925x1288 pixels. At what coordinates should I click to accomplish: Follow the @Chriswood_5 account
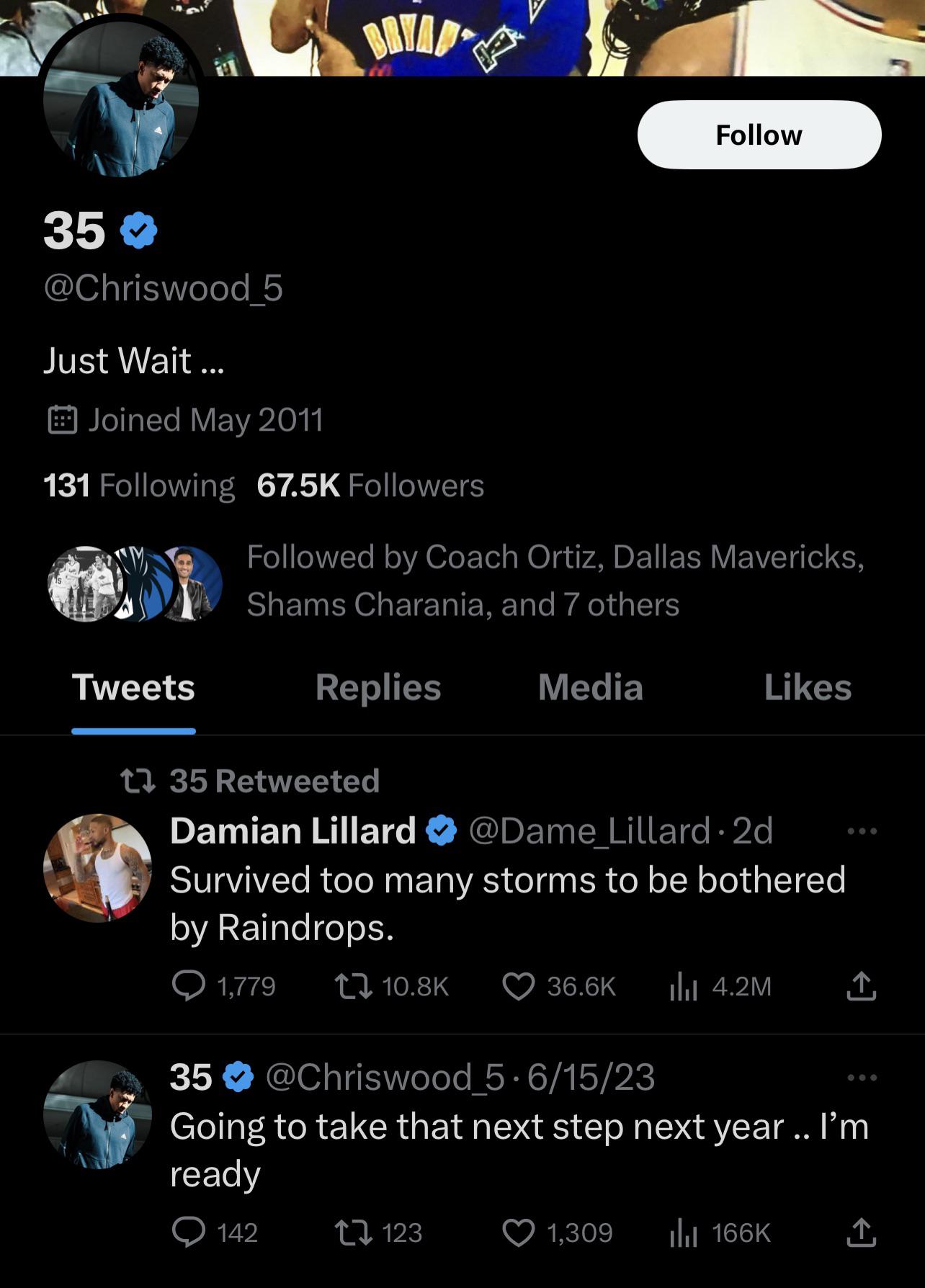[759, 135]
